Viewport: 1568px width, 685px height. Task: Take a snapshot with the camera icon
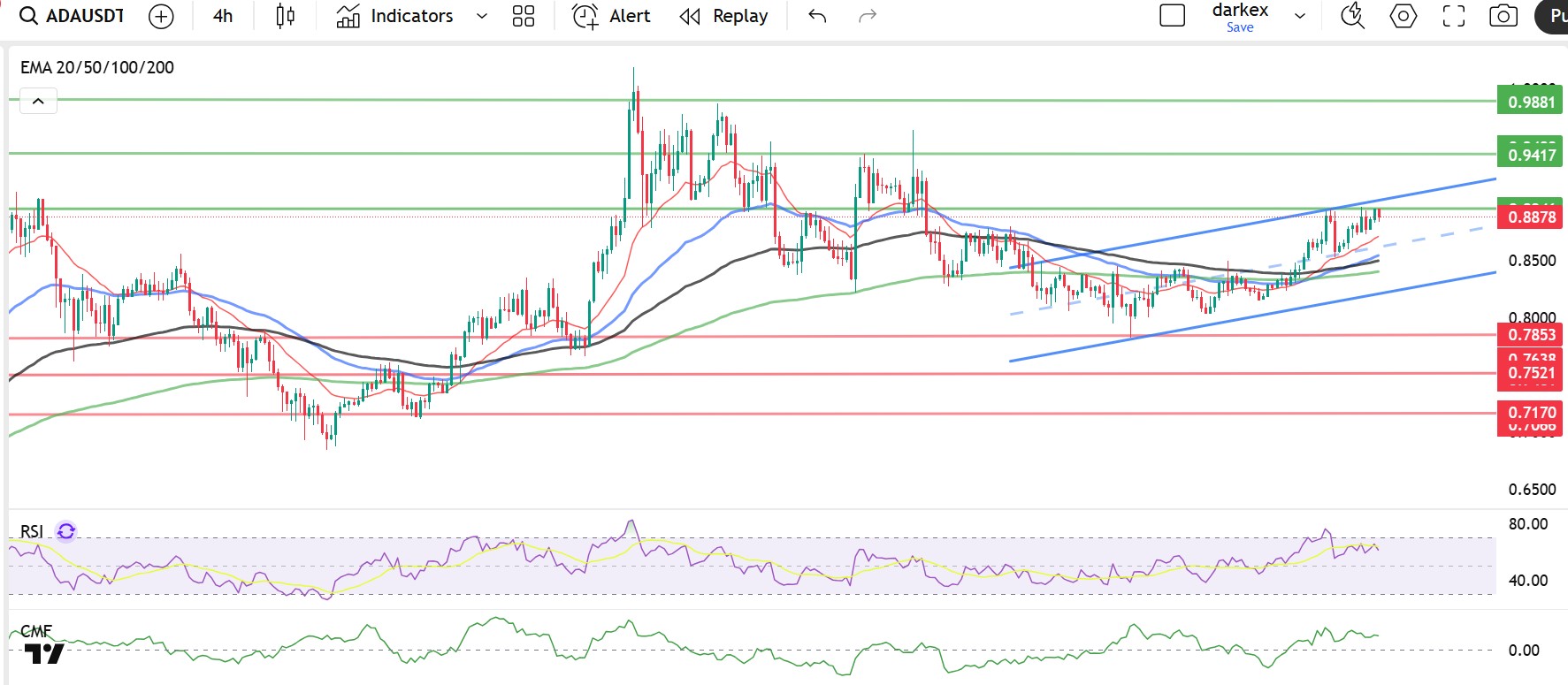(x=1503, y=16)
